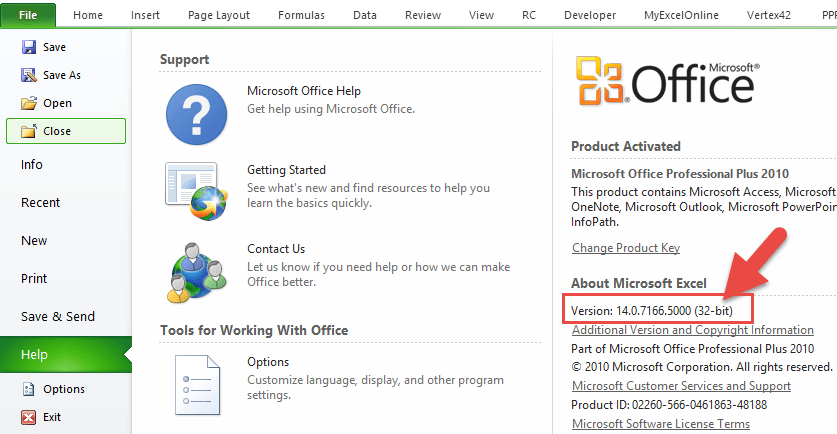Image resolution: width=837 pixels, height=434 pixels.
Task: Open the File tab
Action: (x=28, y=15)
